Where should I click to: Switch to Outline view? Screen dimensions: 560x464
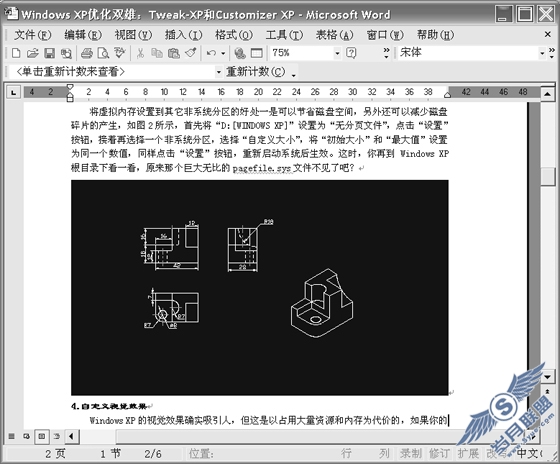(57, 436)
